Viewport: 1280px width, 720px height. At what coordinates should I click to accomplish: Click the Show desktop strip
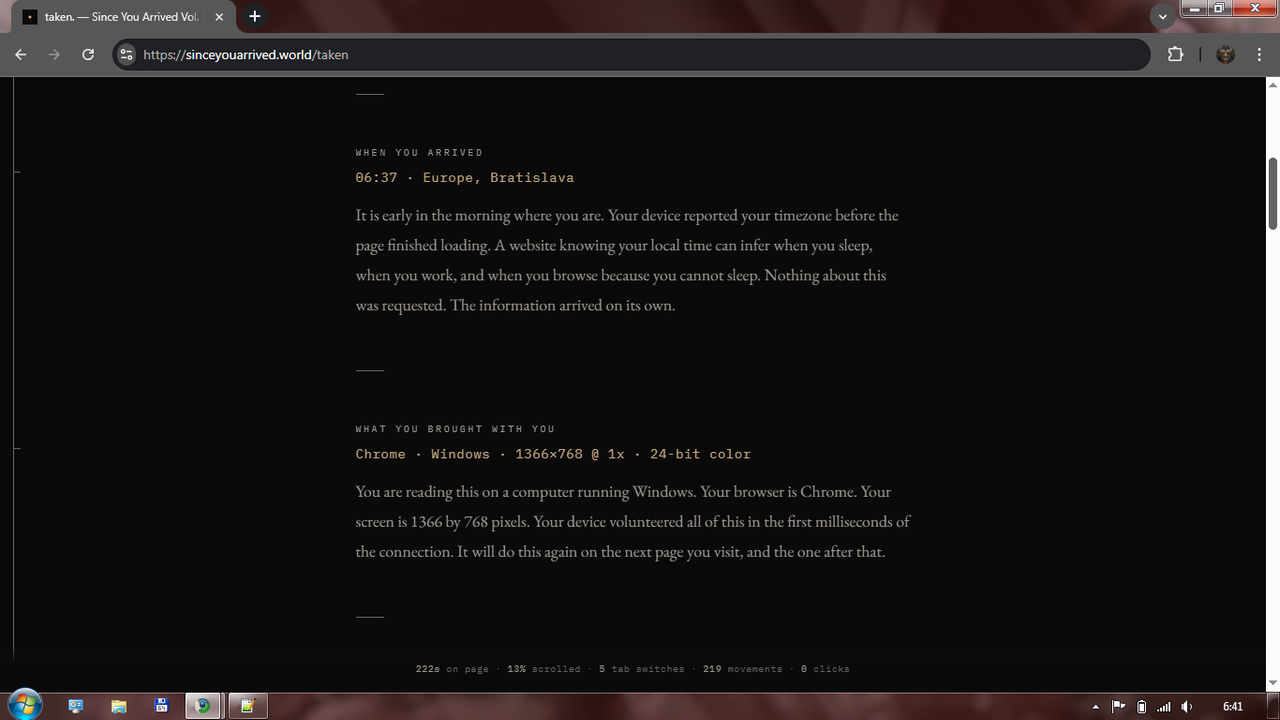pyautogui.click(x=1272, y=706)
